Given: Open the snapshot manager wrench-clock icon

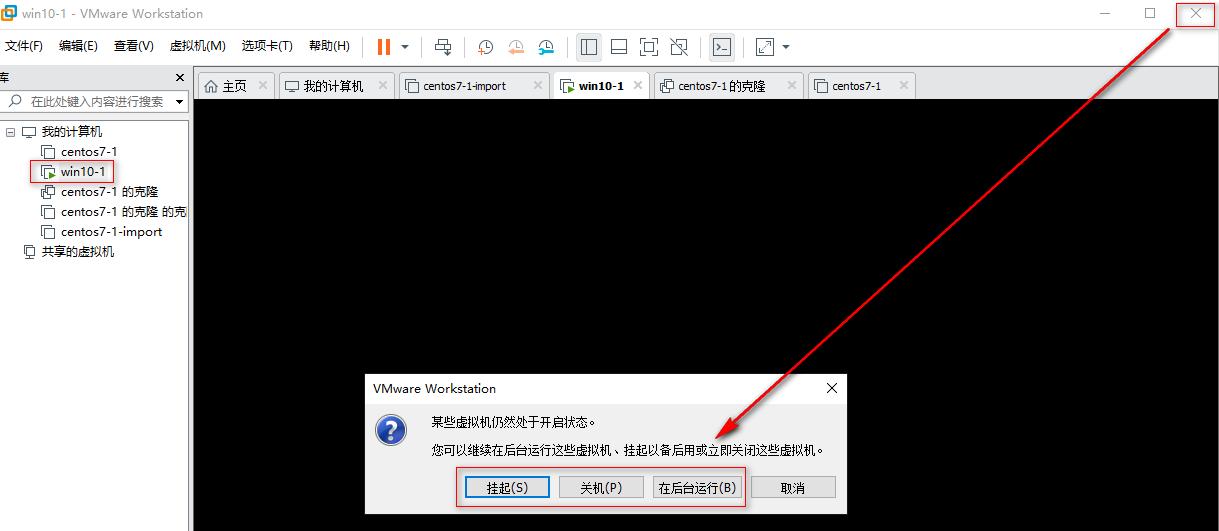Looking at the screenshot, I should point(546,46).
